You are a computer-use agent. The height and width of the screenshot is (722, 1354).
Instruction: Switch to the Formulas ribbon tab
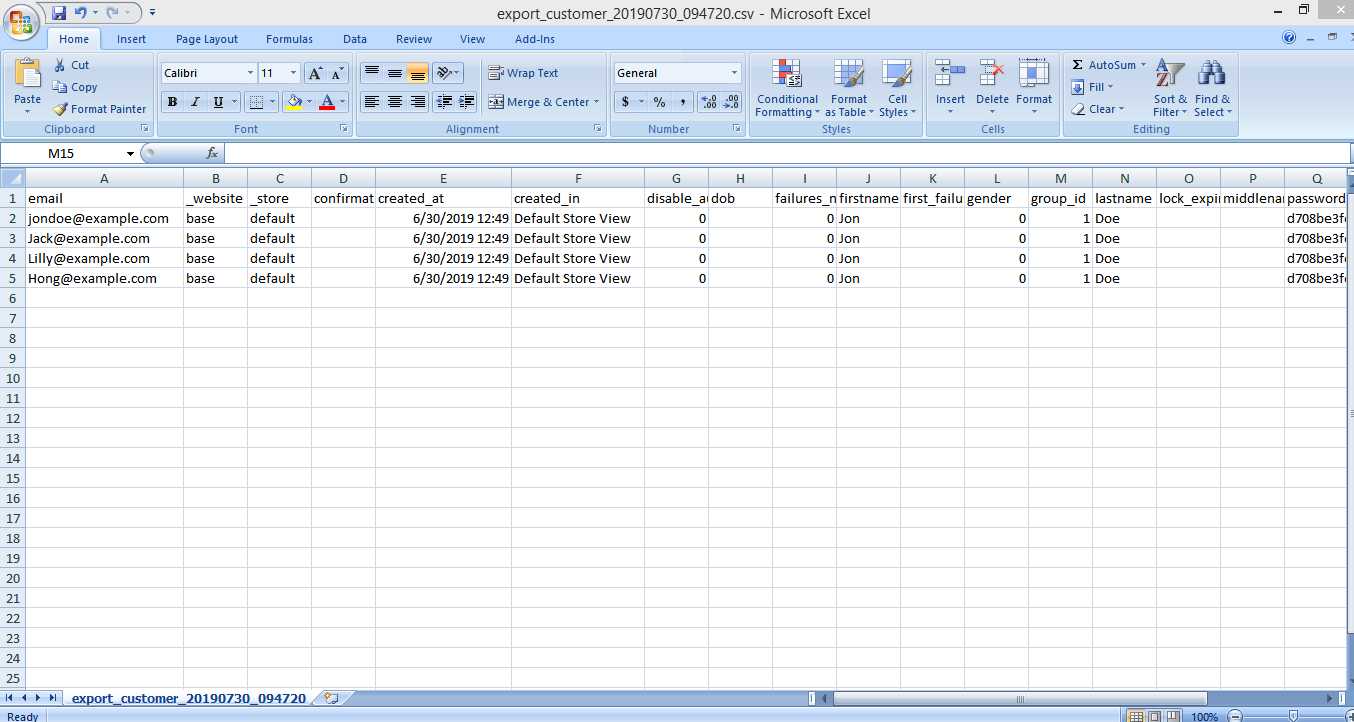(289, 39)
